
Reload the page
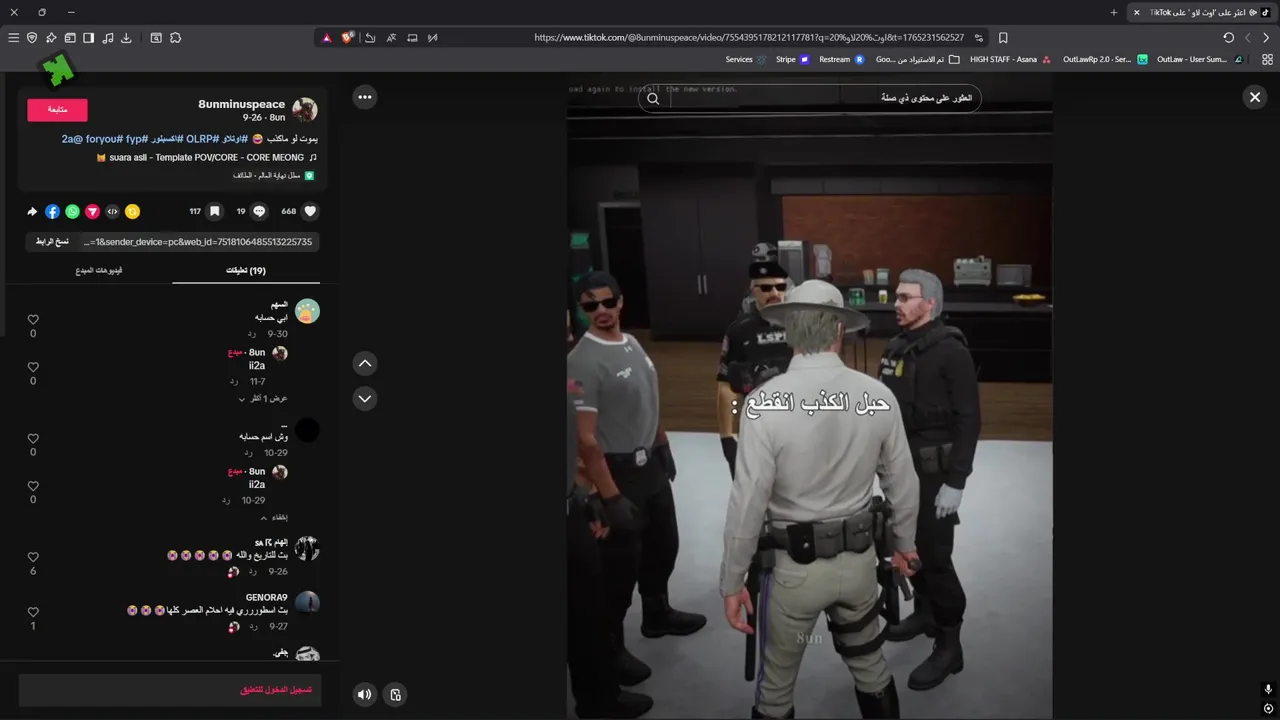coord(1228,38)
